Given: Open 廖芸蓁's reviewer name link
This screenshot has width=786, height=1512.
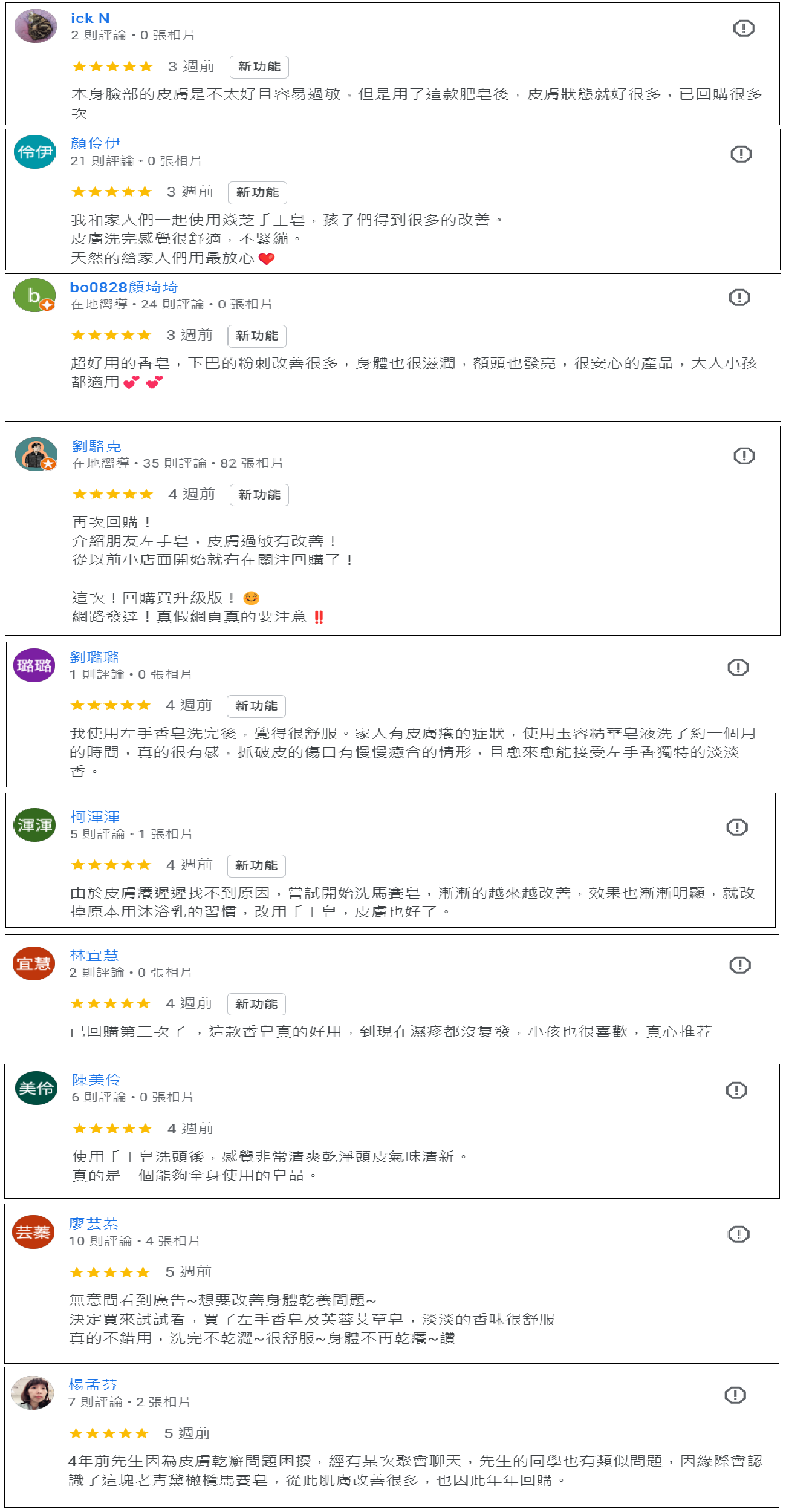Looking at the screenshot, I should (x=94, y=1224).
